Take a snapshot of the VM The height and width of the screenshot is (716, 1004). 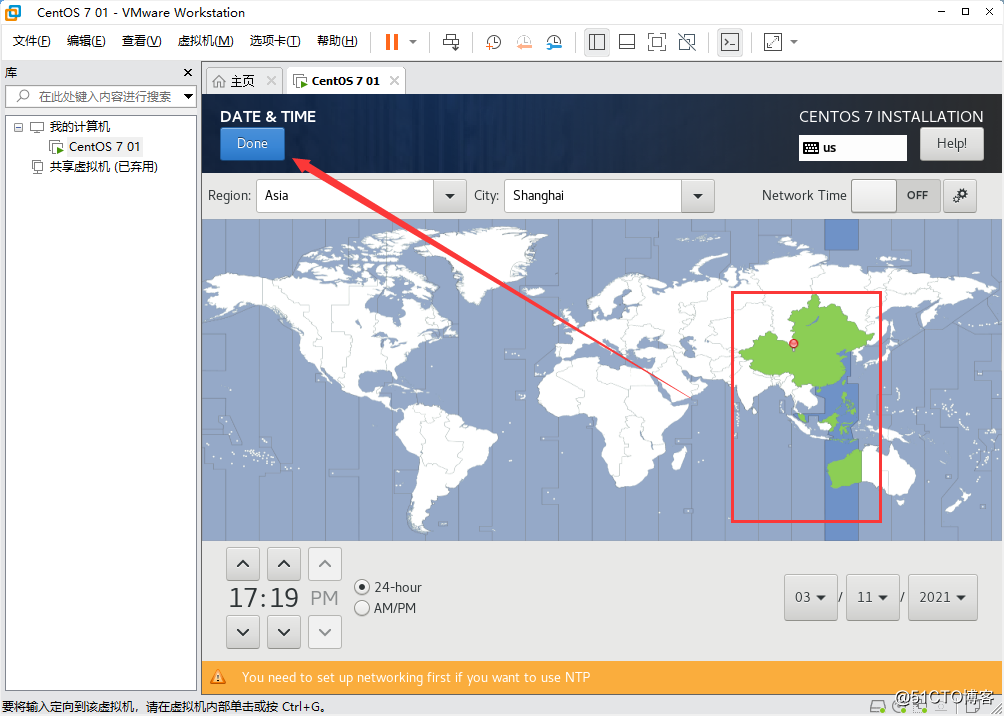tap(493, 42)
